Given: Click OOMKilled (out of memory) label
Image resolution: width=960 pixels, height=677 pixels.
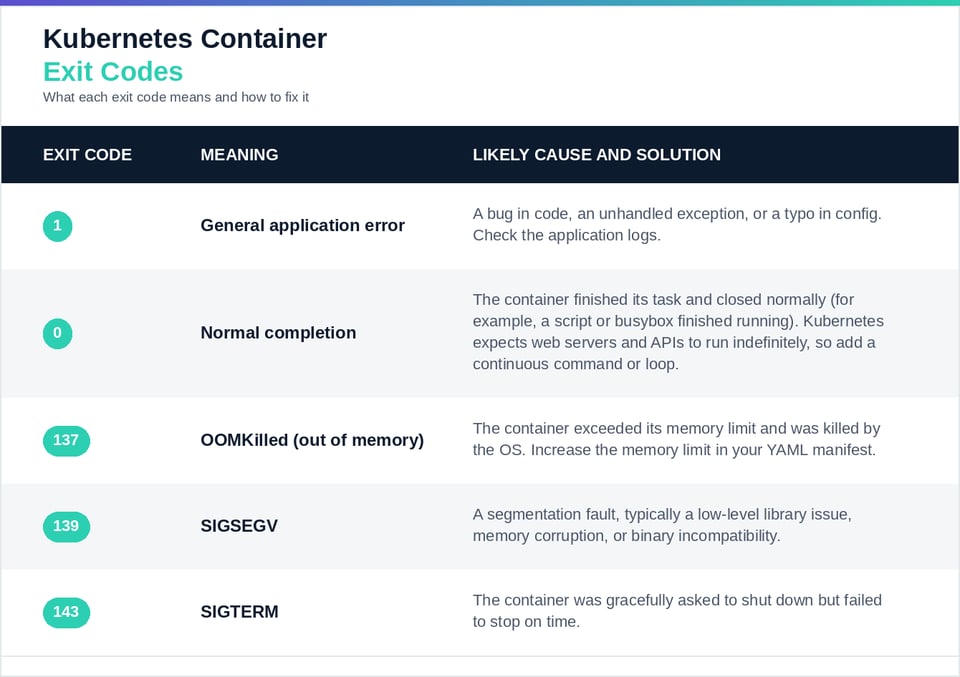Looking at the screenshot, I should [x=312, y=440].
